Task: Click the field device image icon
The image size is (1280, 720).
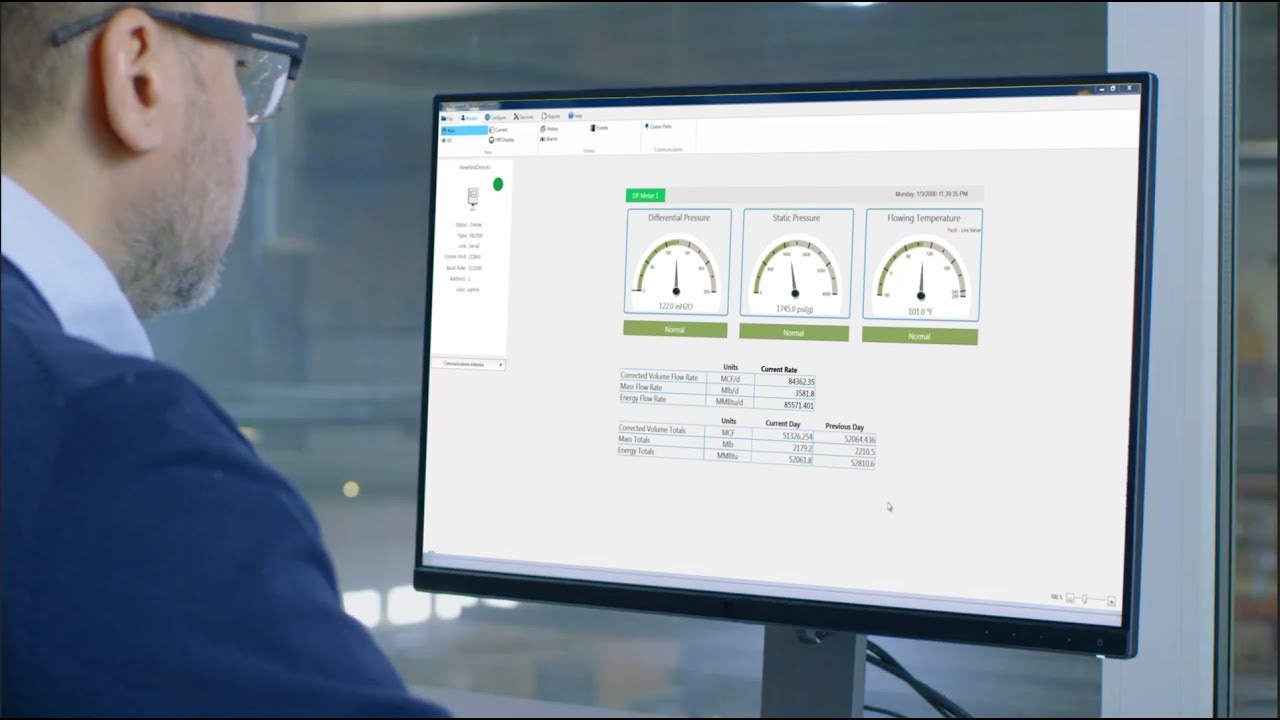Action: (x=473, y=197)
